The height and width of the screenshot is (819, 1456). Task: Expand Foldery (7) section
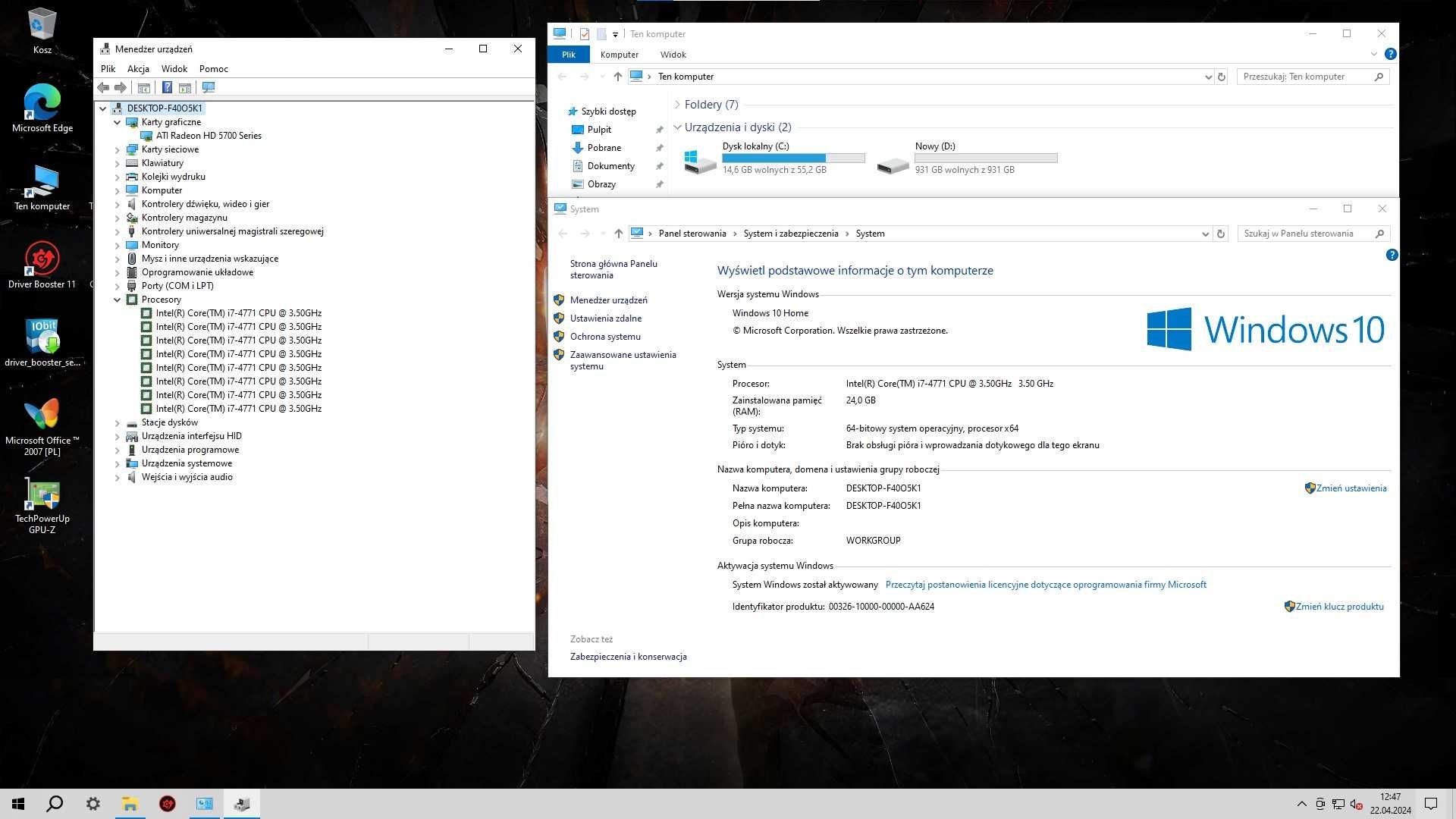(677, 105)
